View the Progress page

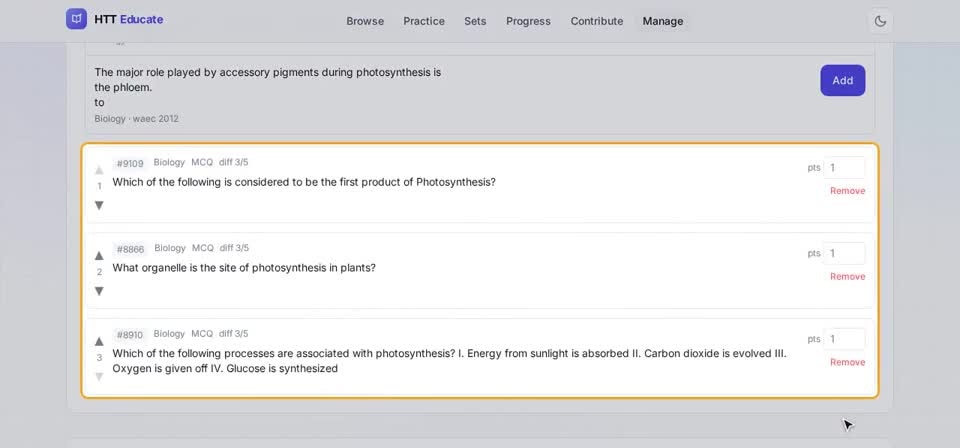pos(528,21)
